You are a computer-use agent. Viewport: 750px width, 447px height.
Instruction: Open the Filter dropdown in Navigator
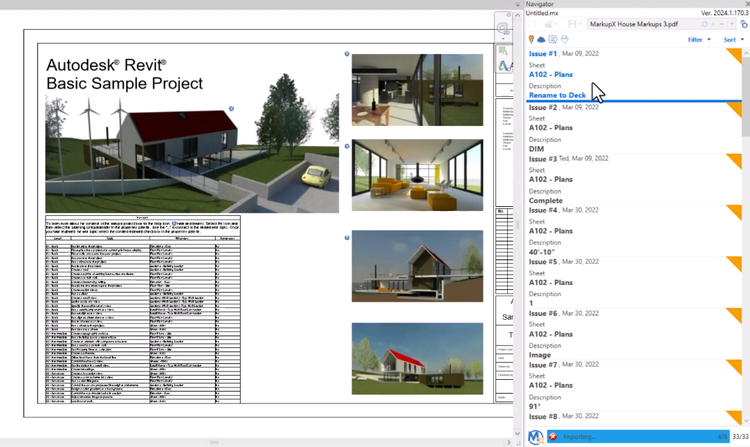pyautogui.click(x=699, y=40)
